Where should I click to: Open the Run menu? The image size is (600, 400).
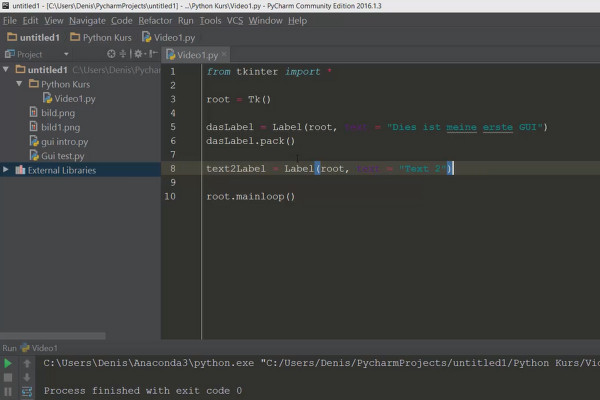(186, 21)
